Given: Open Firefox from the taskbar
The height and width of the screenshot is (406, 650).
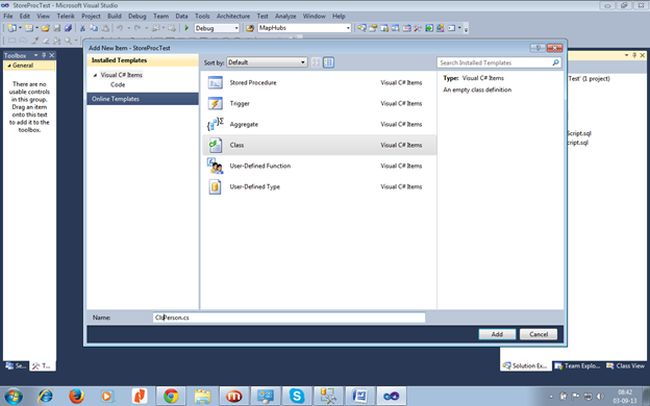Looking at the screenshot, I should coord(77,396).
